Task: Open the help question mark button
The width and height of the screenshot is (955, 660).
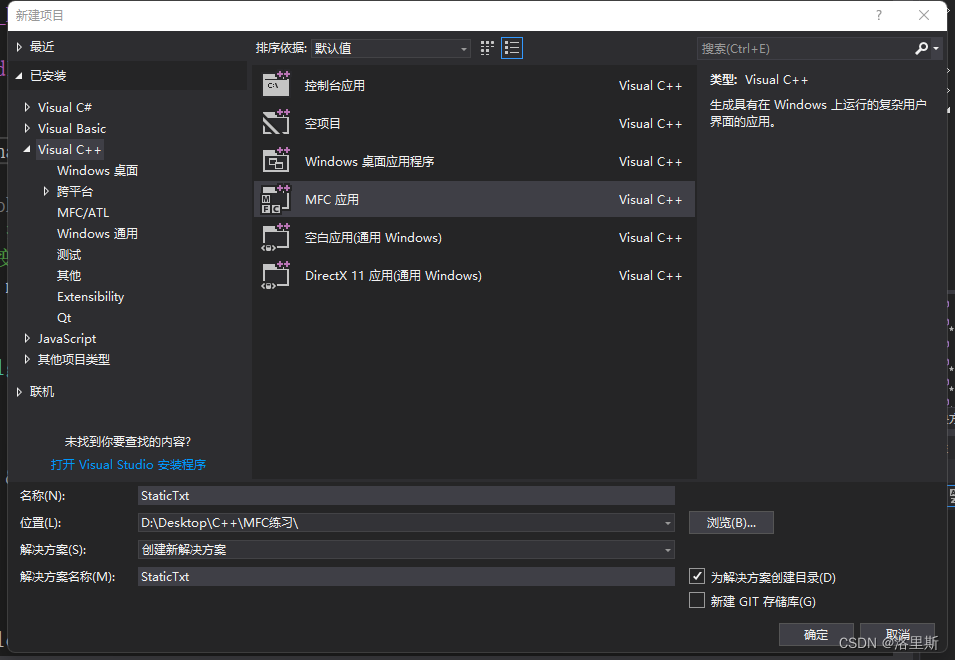Action: pyautogui.click(x=879, y=15)
